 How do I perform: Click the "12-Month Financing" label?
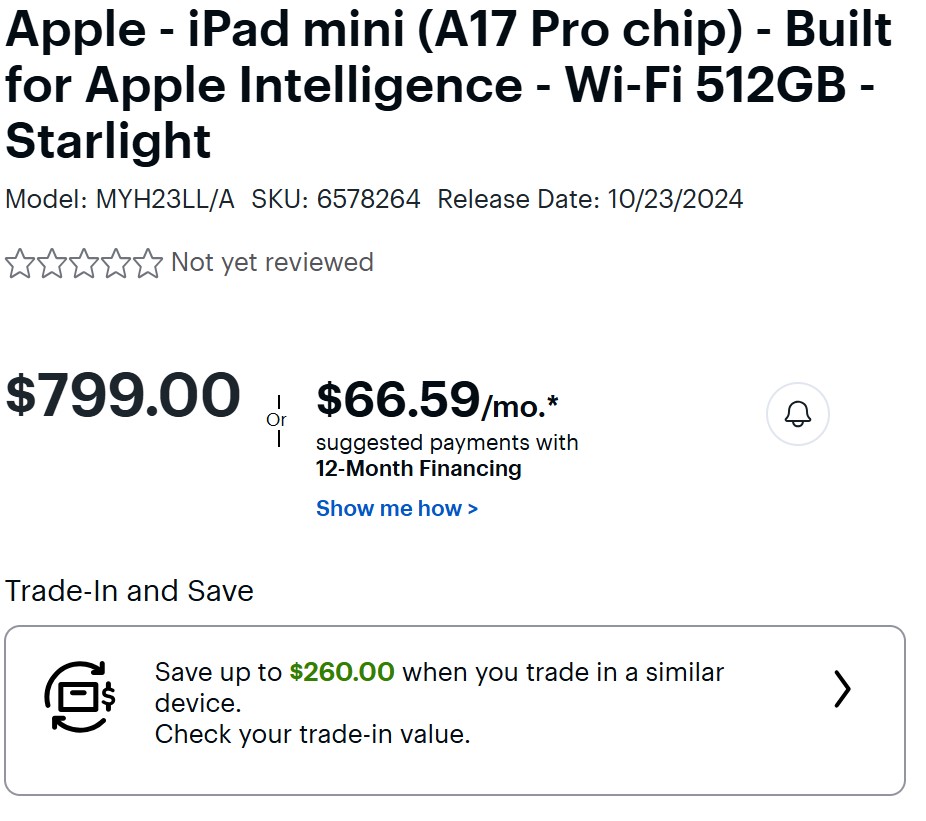(418, 468)
